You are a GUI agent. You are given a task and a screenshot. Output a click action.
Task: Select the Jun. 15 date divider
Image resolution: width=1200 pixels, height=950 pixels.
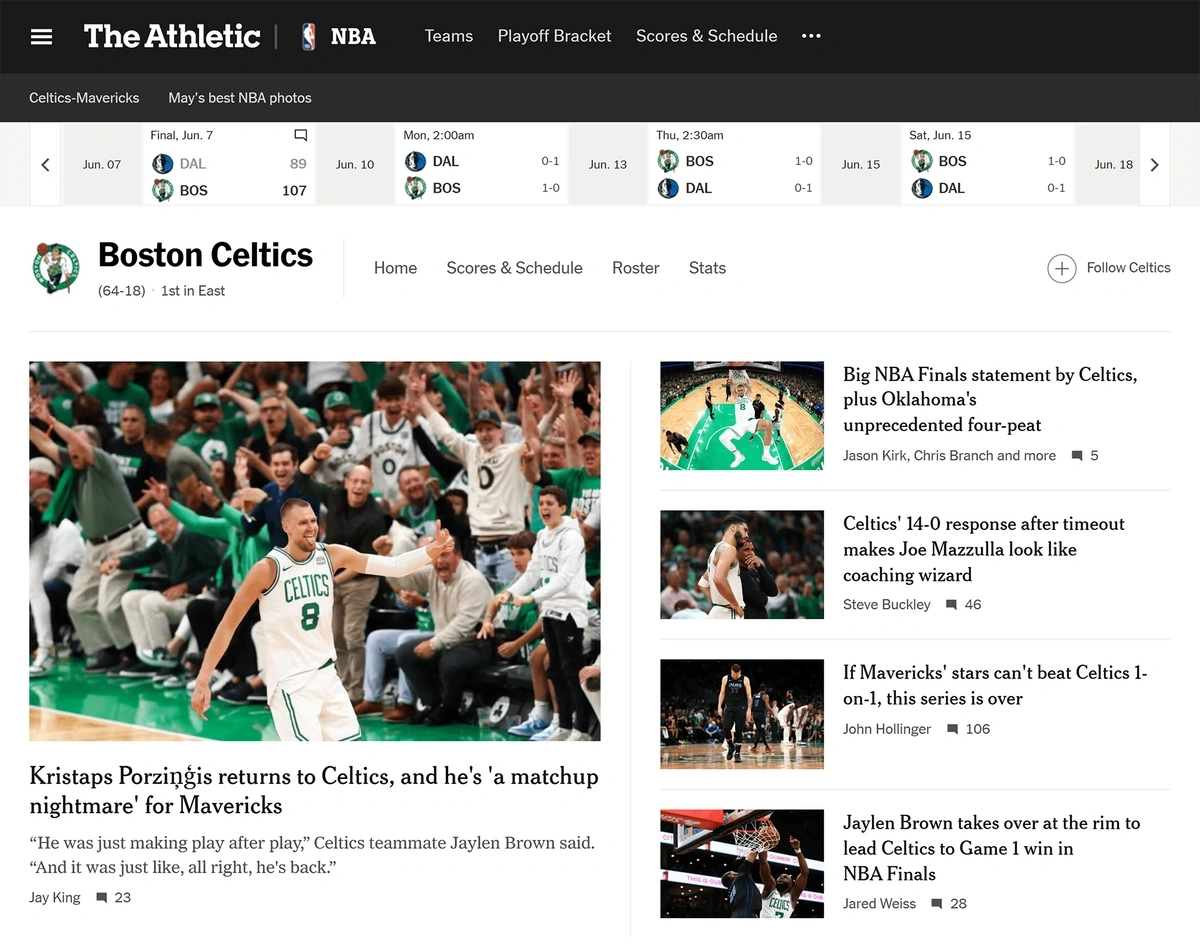[x=861, y=165]
